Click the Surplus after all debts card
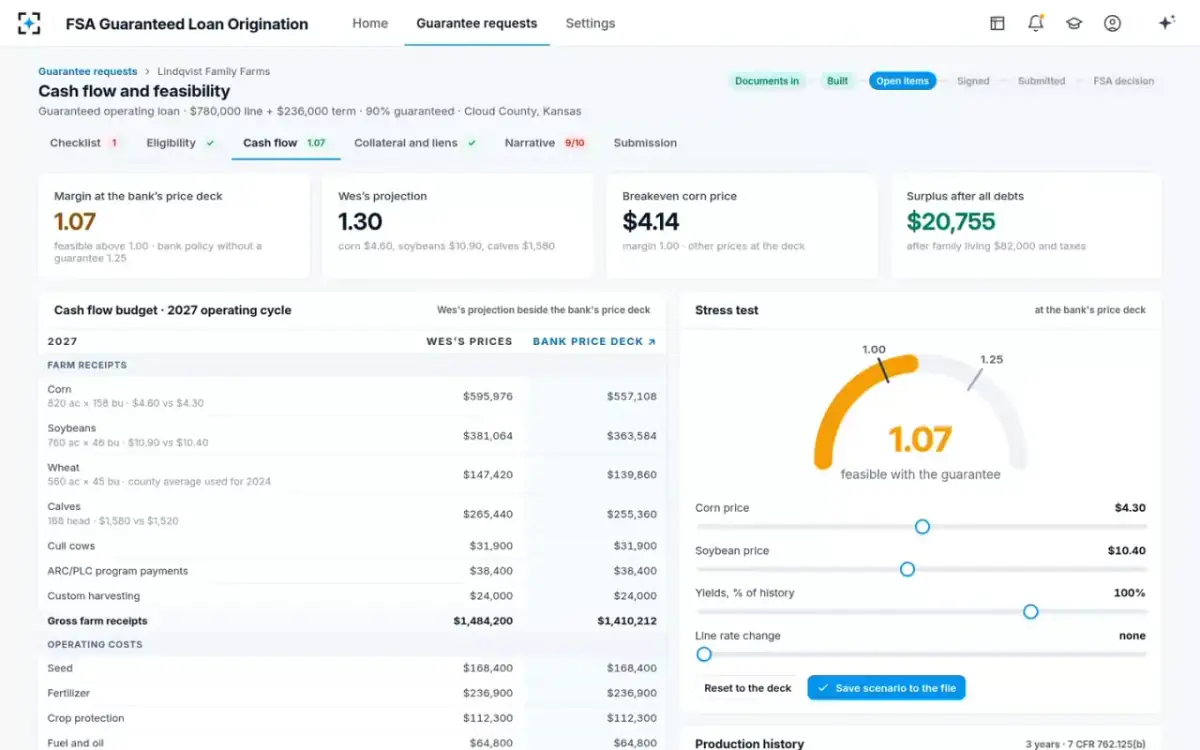Screen dimensions: 1200x750 pyautogui.click(x=1026, y=225)
